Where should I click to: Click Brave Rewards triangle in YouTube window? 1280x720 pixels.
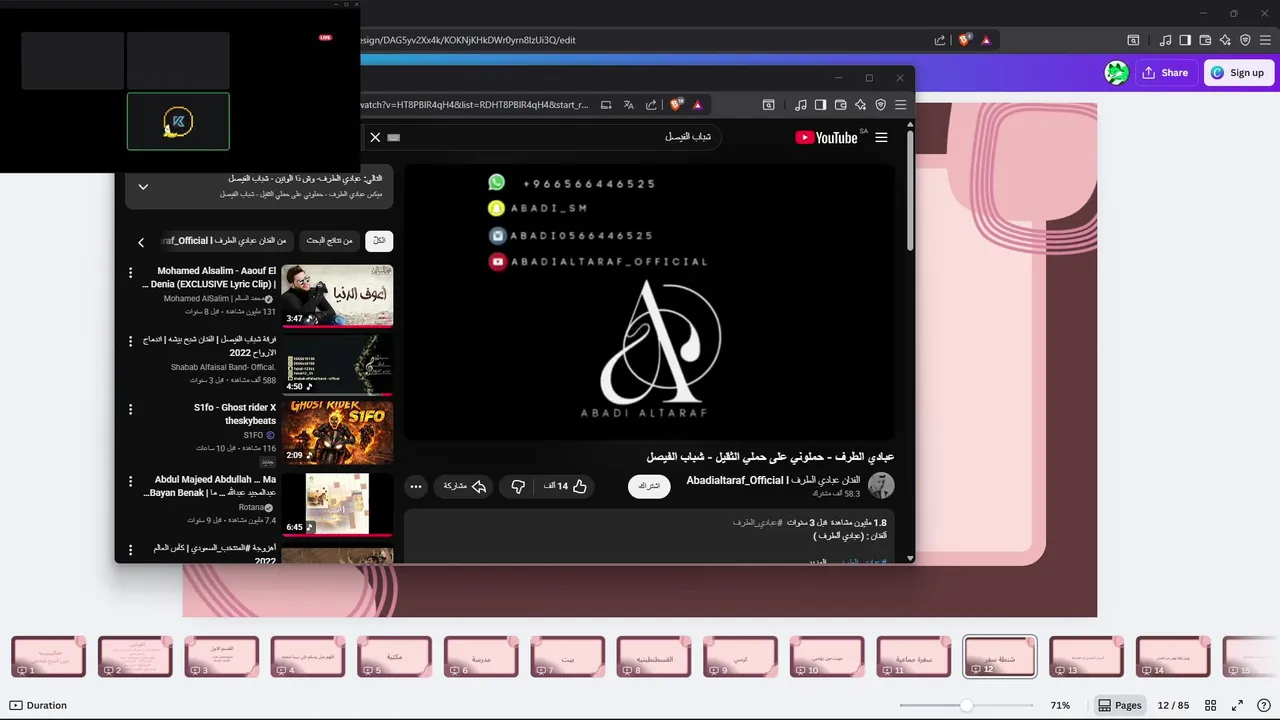tap(697, 104)
